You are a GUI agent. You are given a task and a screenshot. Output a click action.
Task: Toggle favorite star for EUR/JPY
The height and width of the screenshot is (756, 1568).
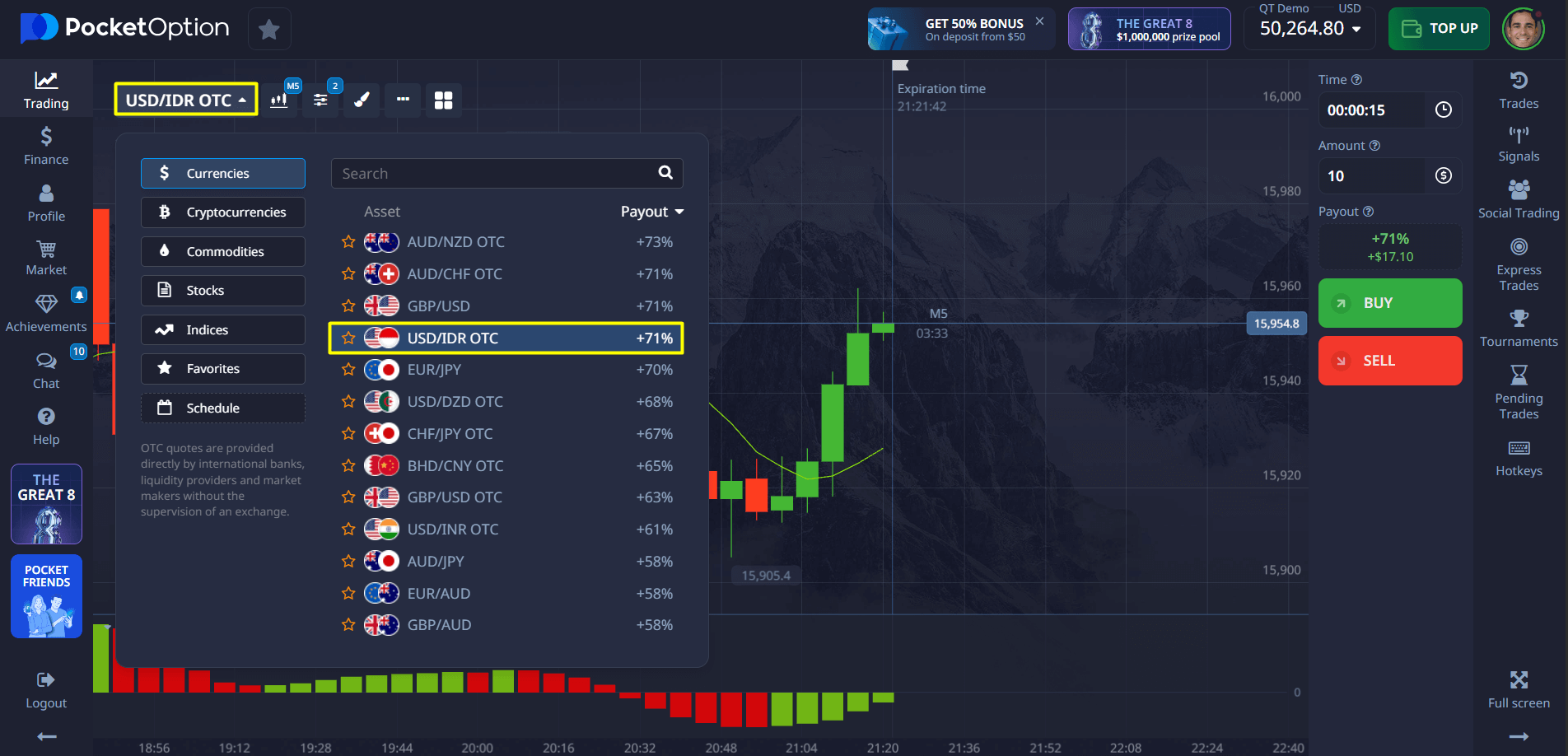coord(348,370)
